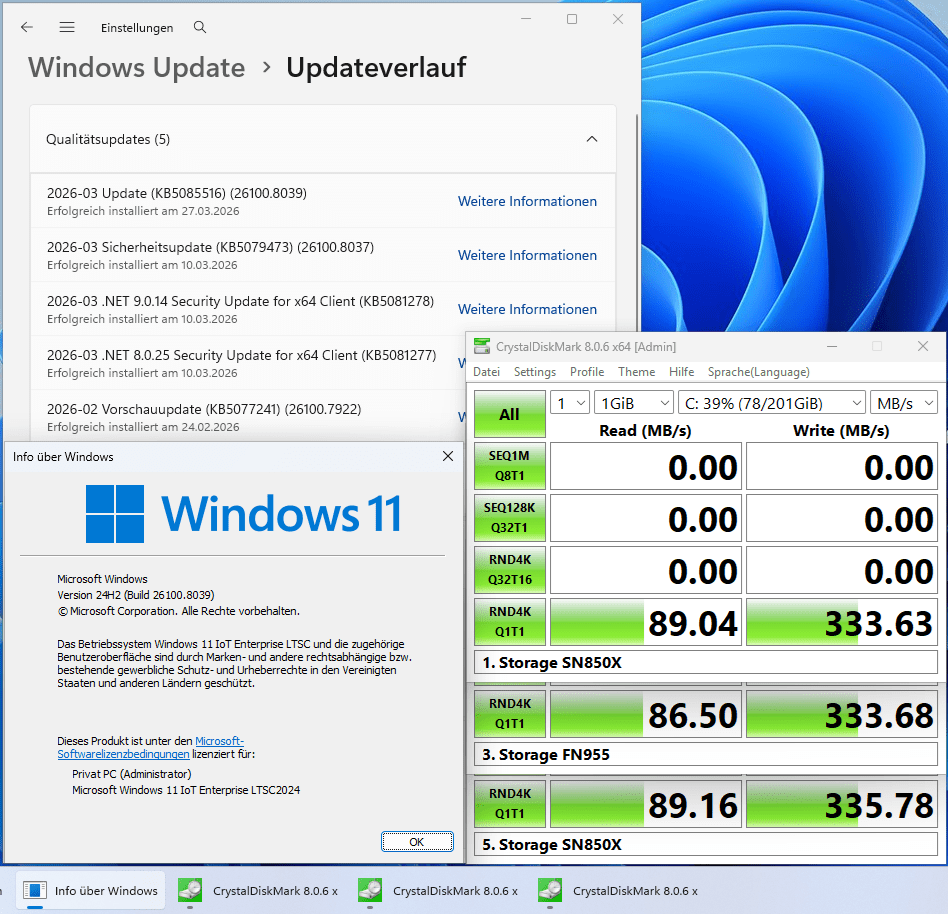This screenshot has height=914, width=948.
Task: Run the RND4K Q32T16 test
Action: click(x=510, y=570)
